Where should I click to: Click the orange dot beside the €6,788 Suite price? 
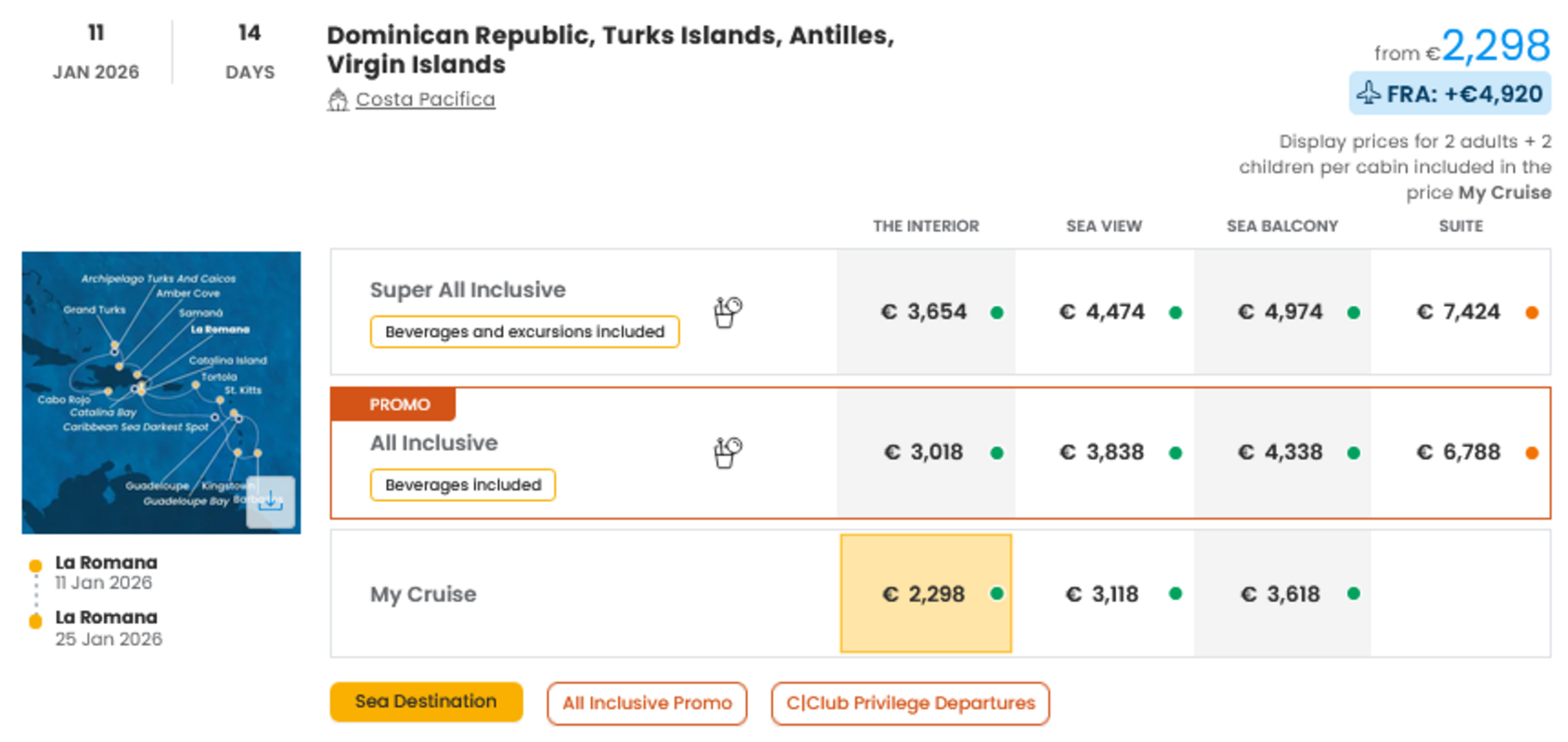pyautogui.click(x=1530, y=453)
